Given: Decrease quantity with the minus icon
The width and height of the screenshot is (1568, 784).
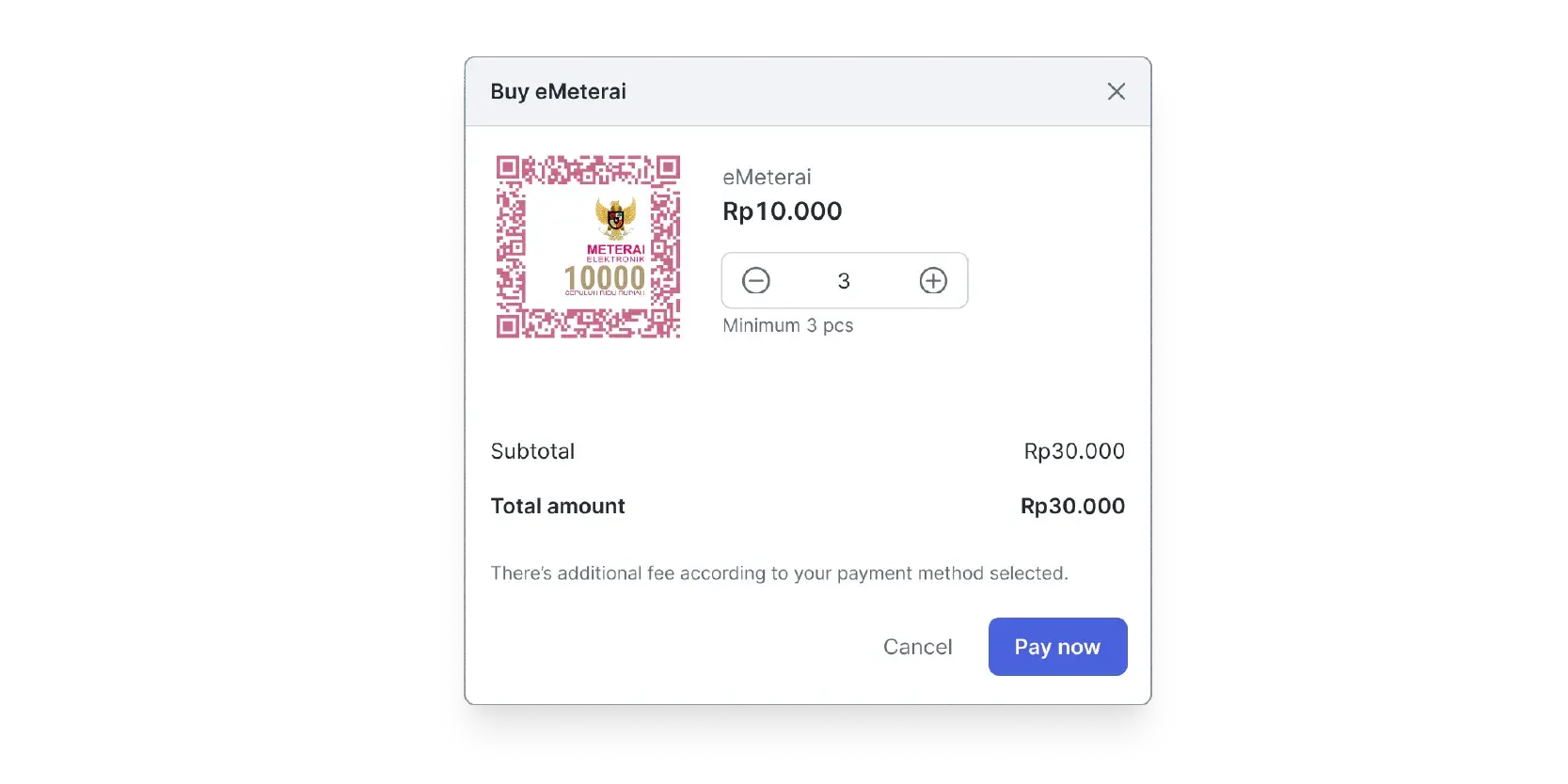Looking at the screenshot, I should coord(755,280).
